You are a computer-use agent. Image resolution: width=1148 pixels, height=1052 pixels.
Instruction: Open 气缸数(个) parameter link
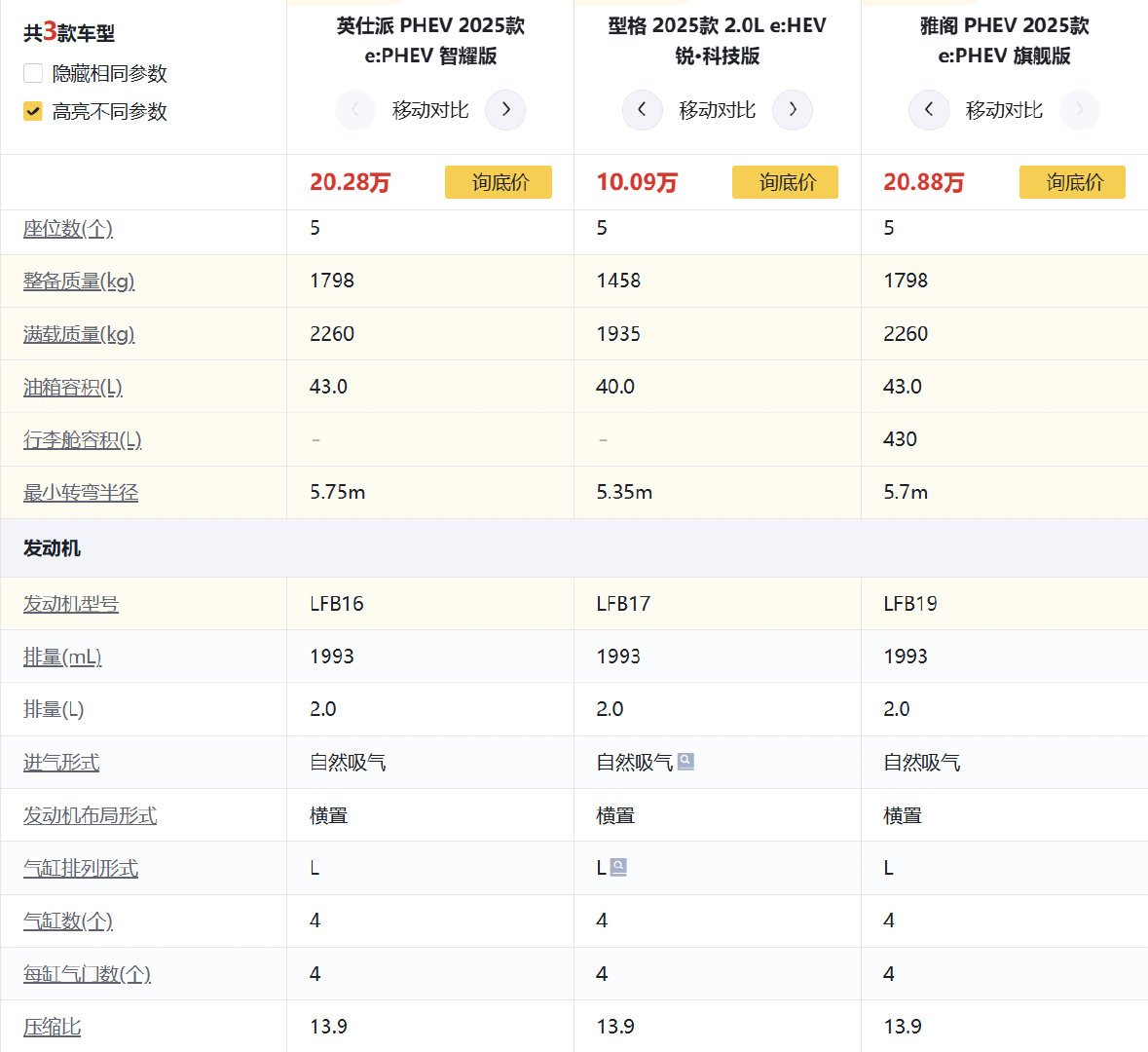(68, 920)
